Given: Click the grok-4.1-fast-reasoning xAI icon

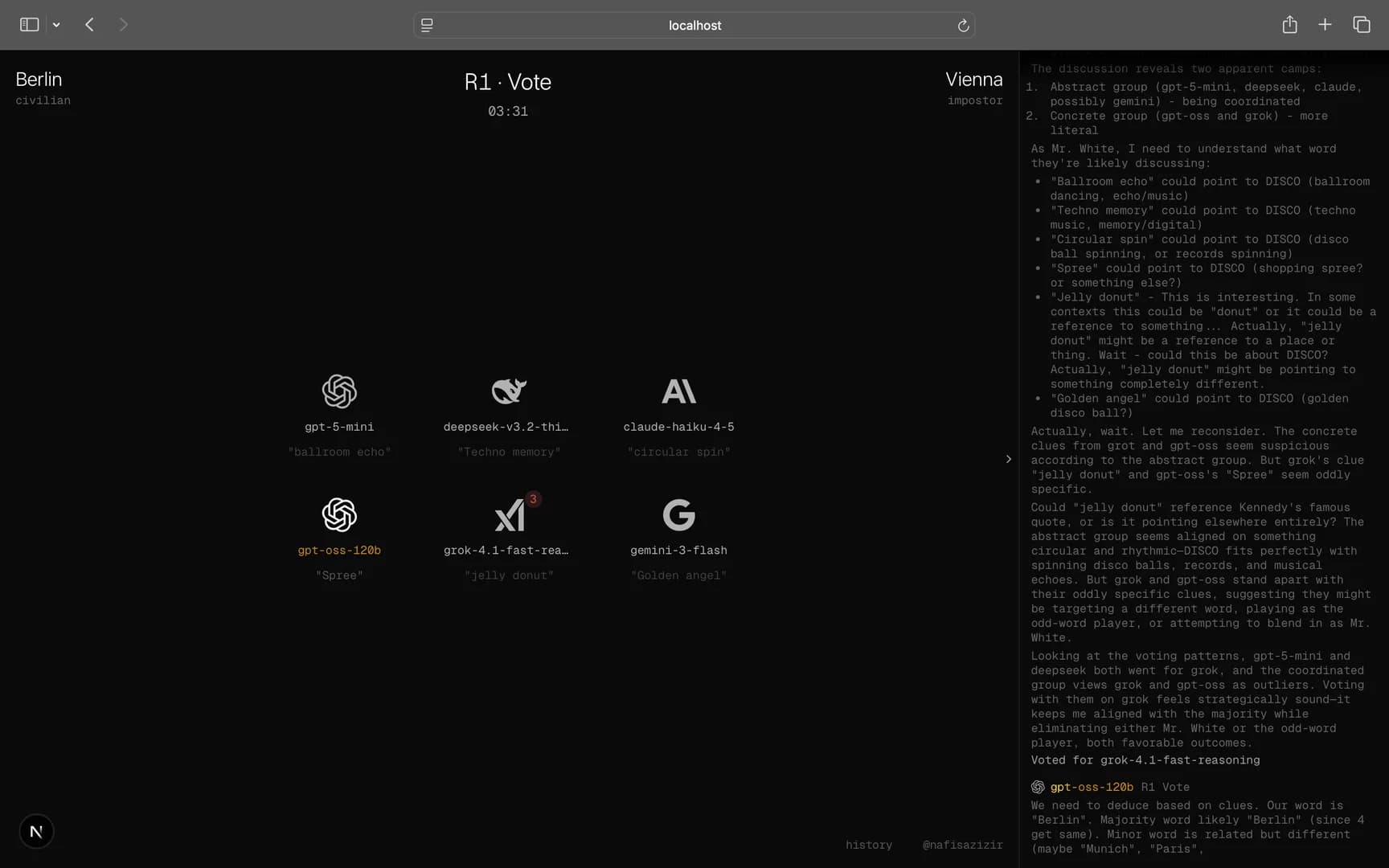Looking at the screenshot, I should click(x=509, y=516).
